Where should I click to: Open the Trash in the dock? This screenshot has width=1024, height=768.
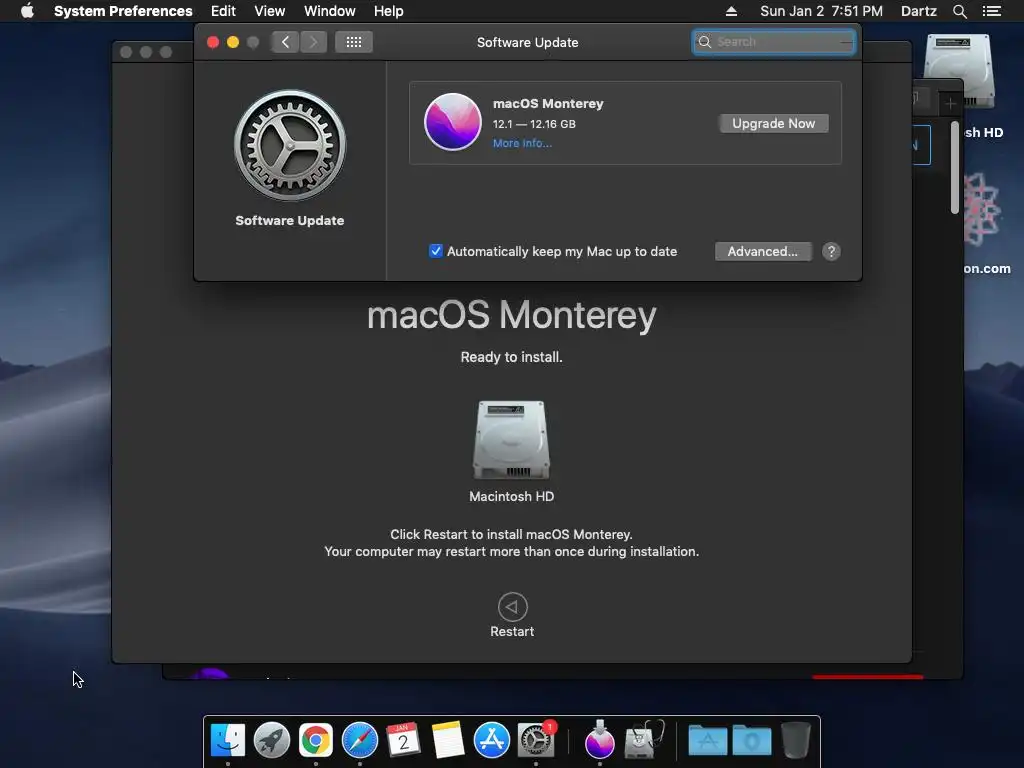click(x=796, y=740)
